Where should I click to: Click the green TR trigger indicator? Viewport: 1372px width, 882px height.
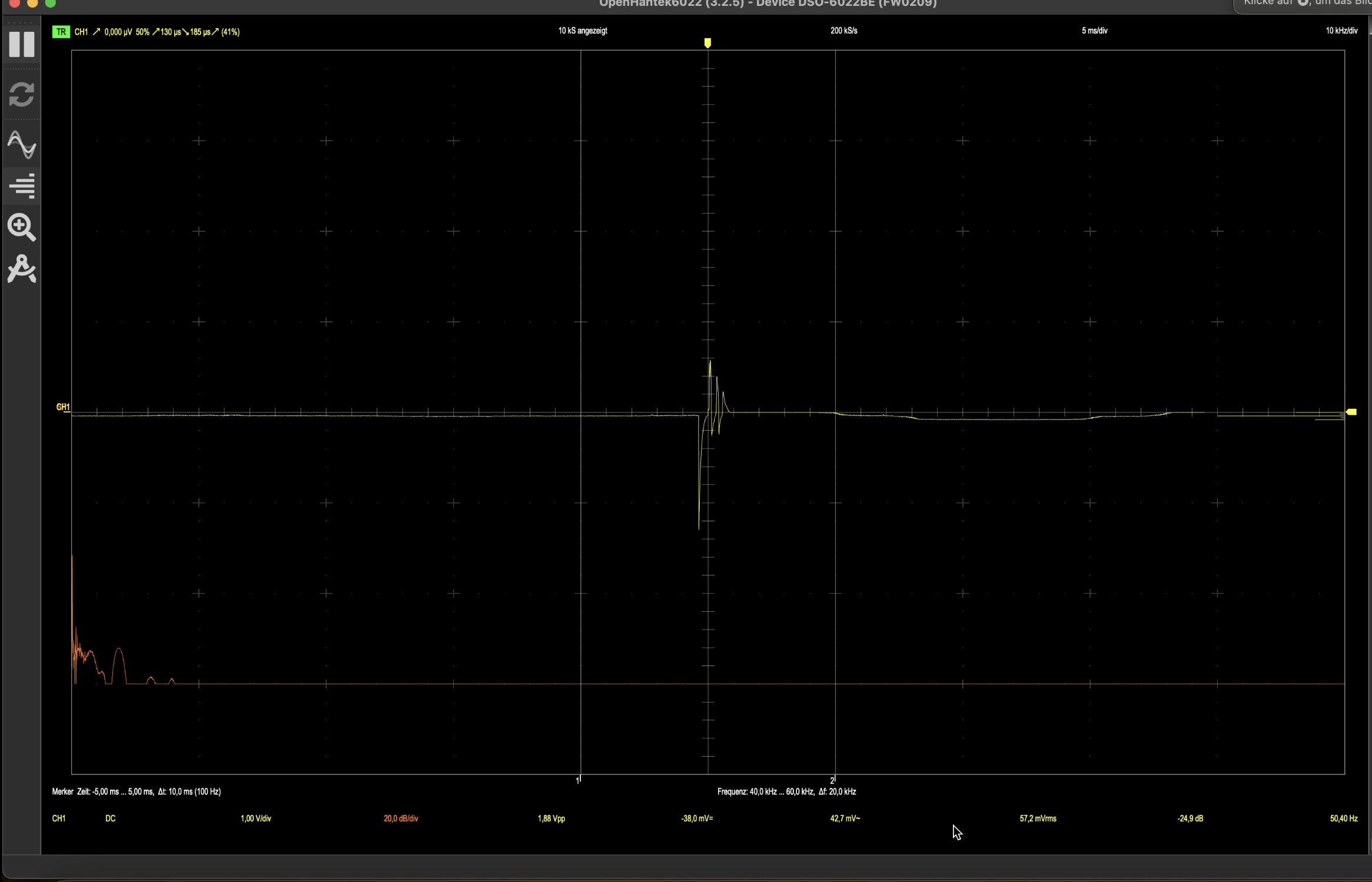[x=61, y=32]
